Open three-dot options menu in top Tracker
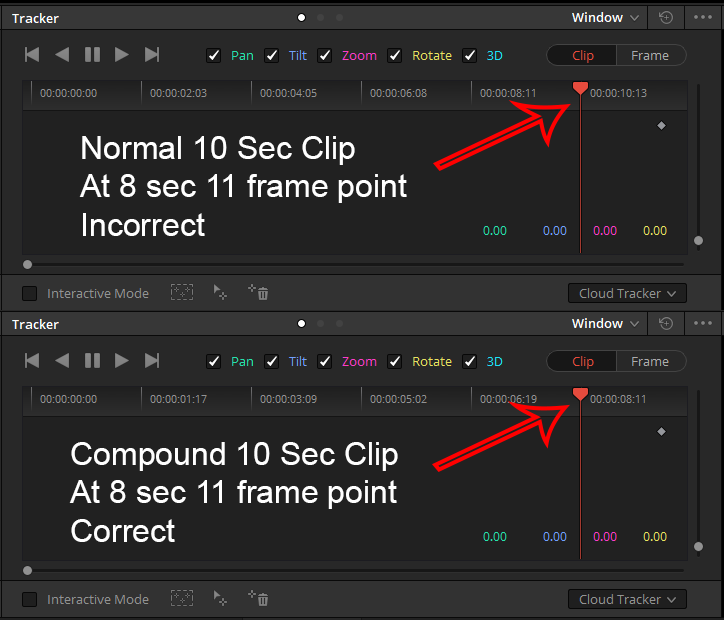The height and width of the screenshot is (620, 724). [703, 18]
